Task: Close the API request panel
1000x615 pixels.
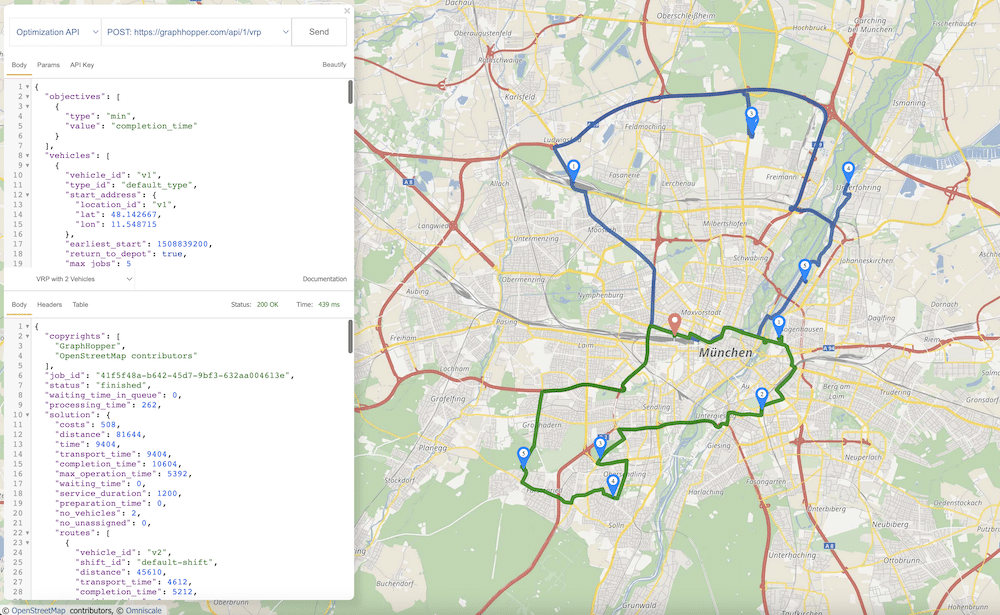Action: [x=347, y=11]
